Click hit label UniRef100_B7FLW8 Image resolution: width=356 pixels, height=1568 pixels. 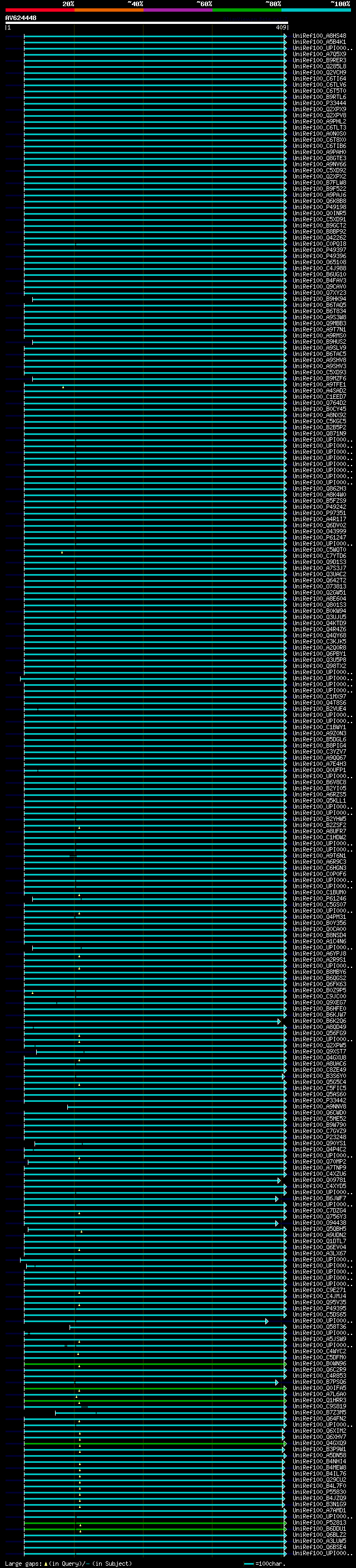(x=319, y=182)
